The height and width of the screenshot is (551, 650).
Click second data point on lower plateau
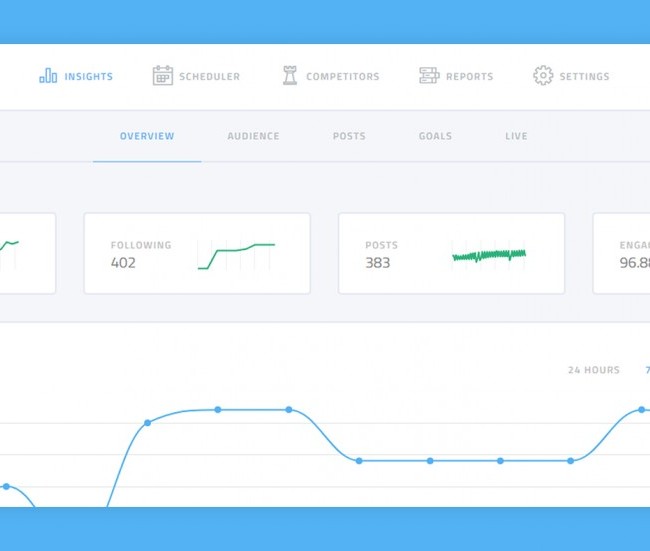(430, 461)
